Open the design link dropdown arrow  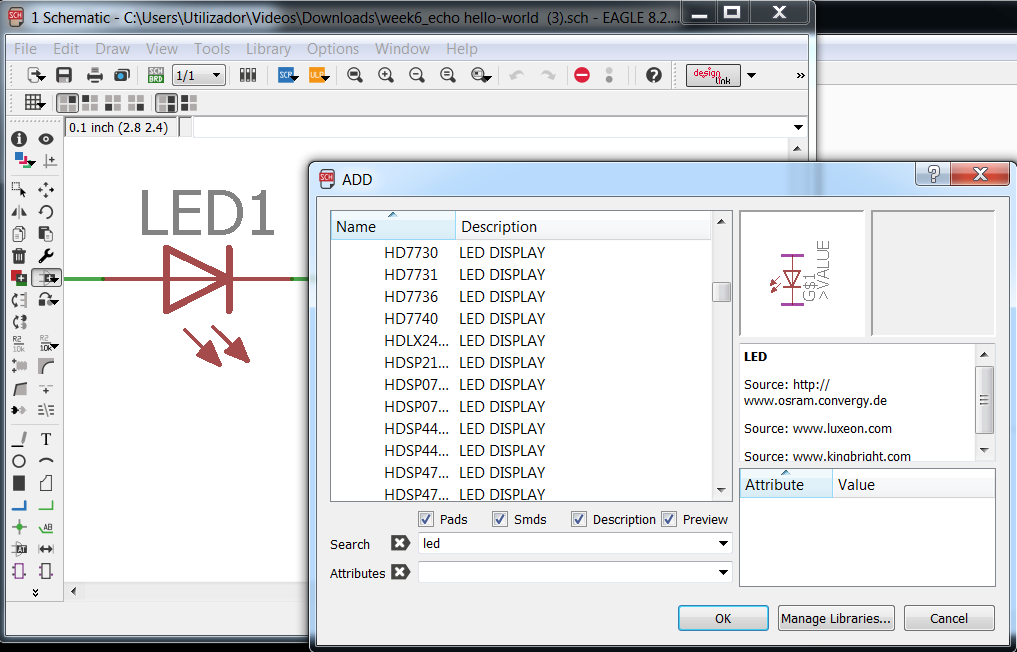751,75
